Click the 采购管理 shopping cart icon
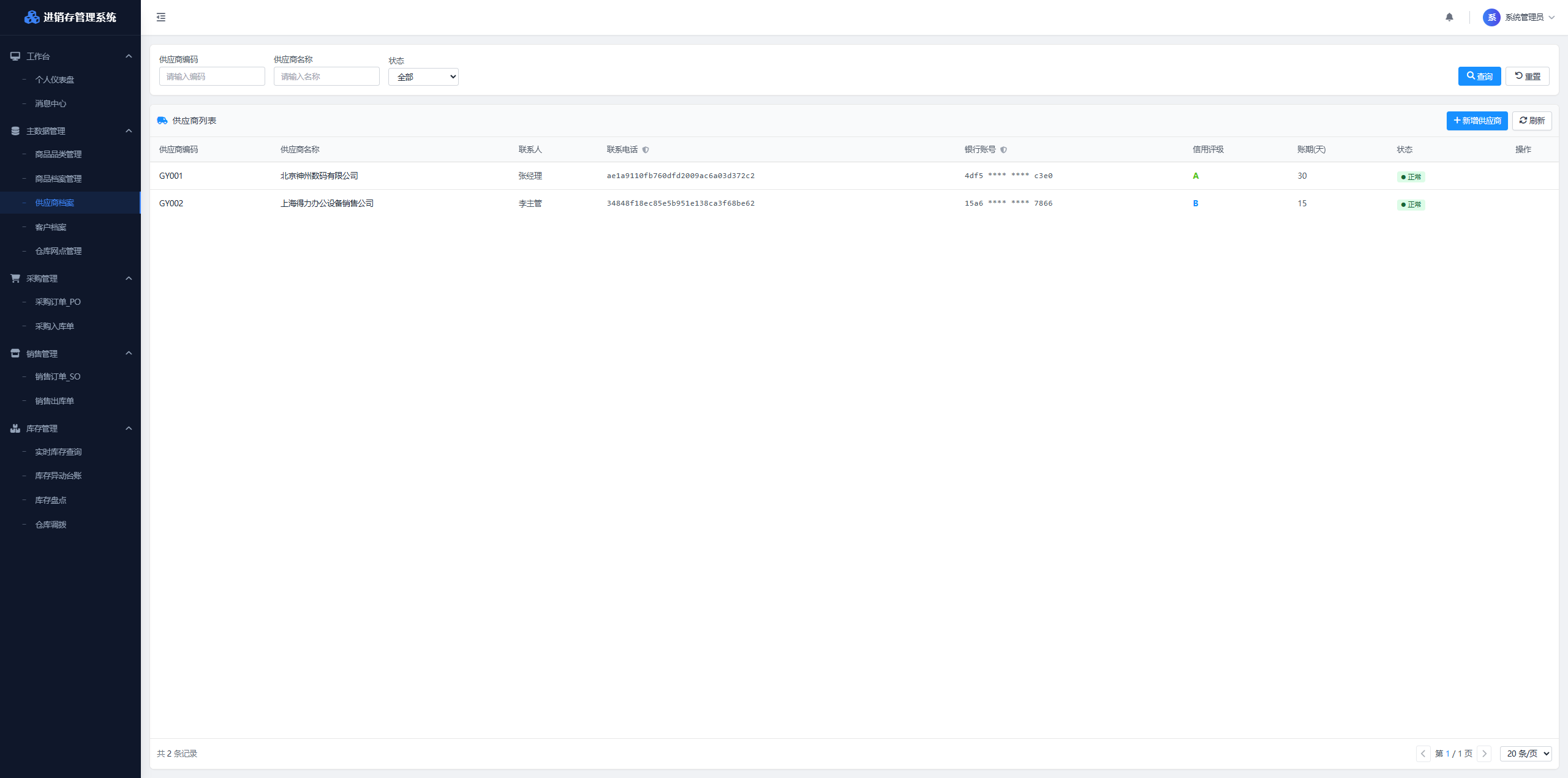1568x778 pixels. pos(15,279)
